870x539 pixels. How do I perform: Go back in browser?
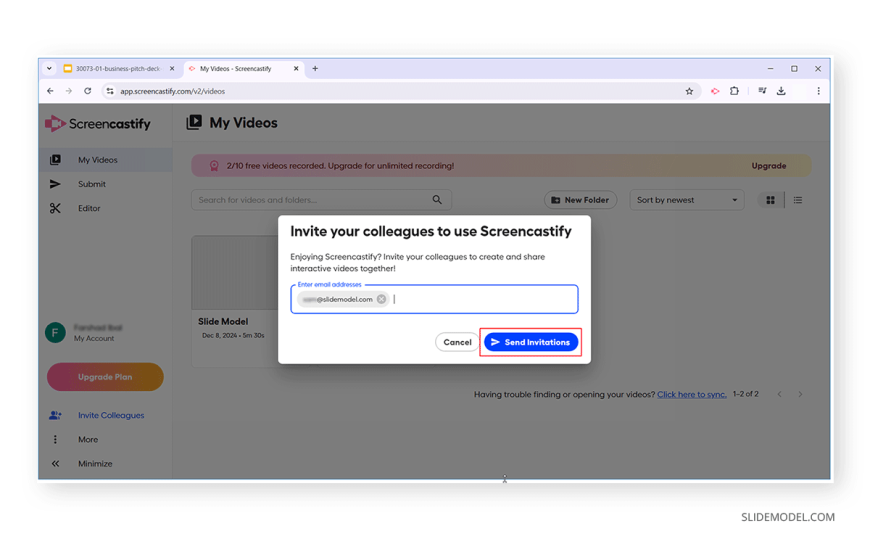[x=50, y=91]
